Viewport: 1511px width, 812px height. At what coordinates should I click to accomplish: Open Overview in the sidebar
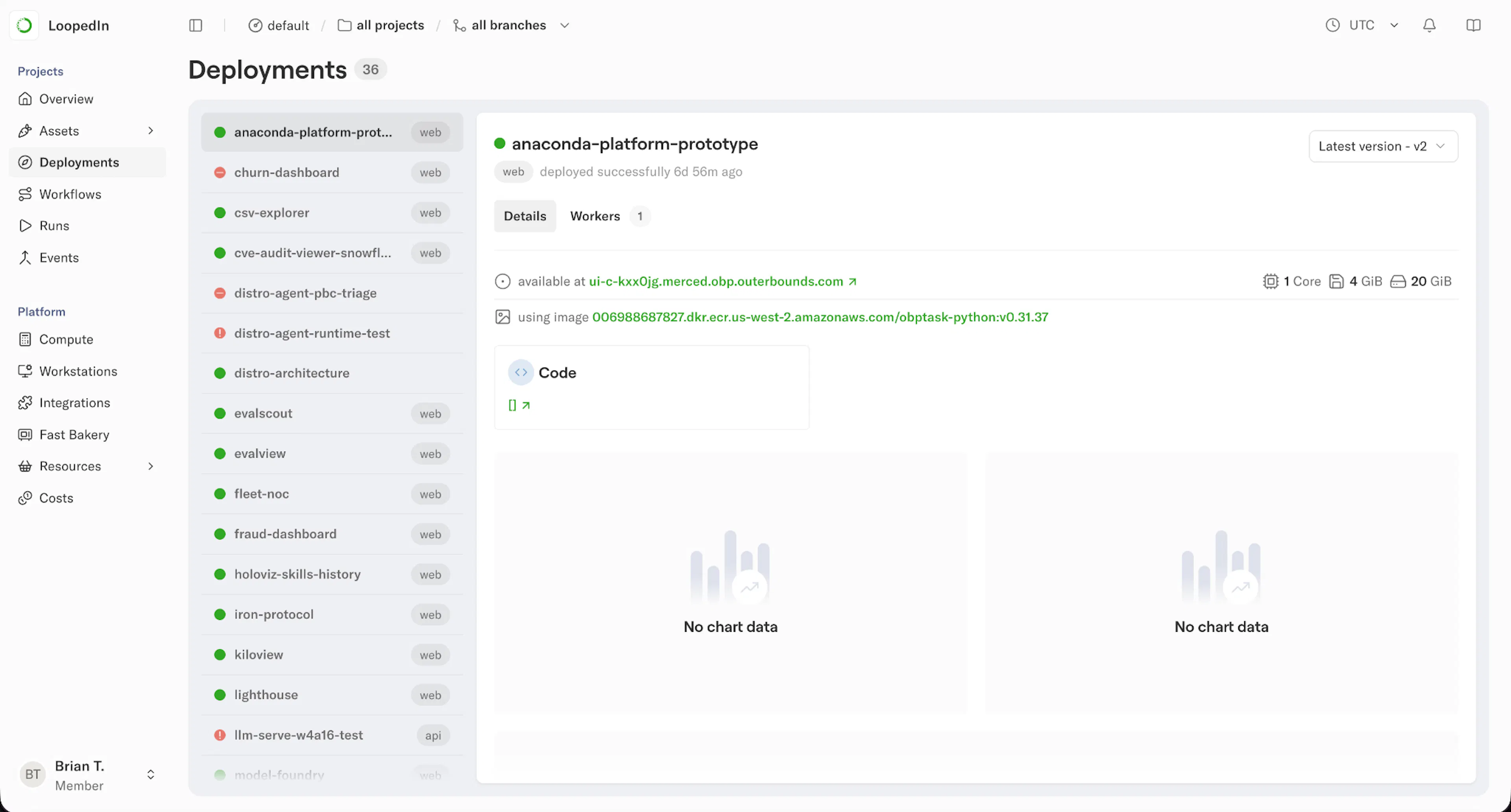pyautogui.click(x=87, y=98)
